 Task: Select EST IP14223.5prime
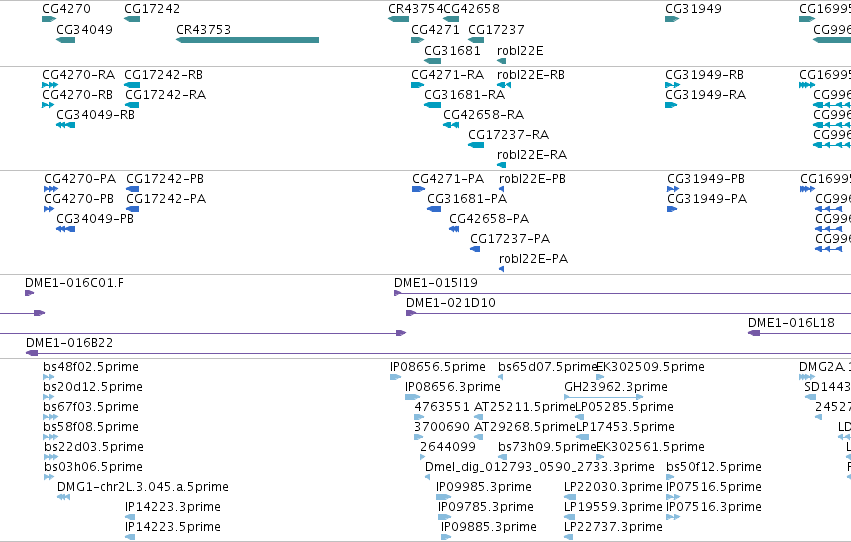pos(130,538)
